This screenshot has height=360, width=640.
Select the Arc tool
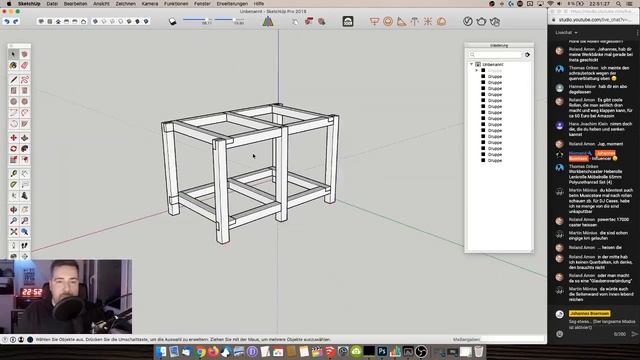(13, 113)
